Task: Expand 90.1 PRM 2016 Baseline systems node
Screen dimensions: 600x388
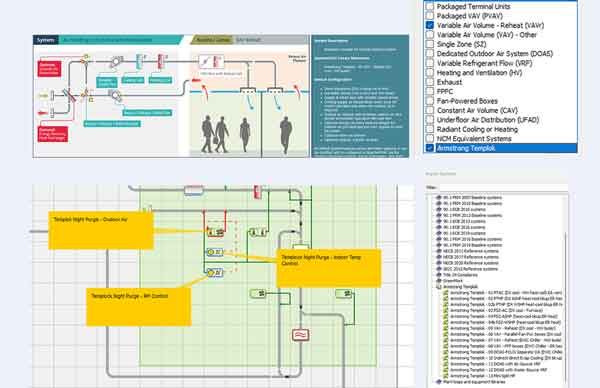Action: point(439,239)
